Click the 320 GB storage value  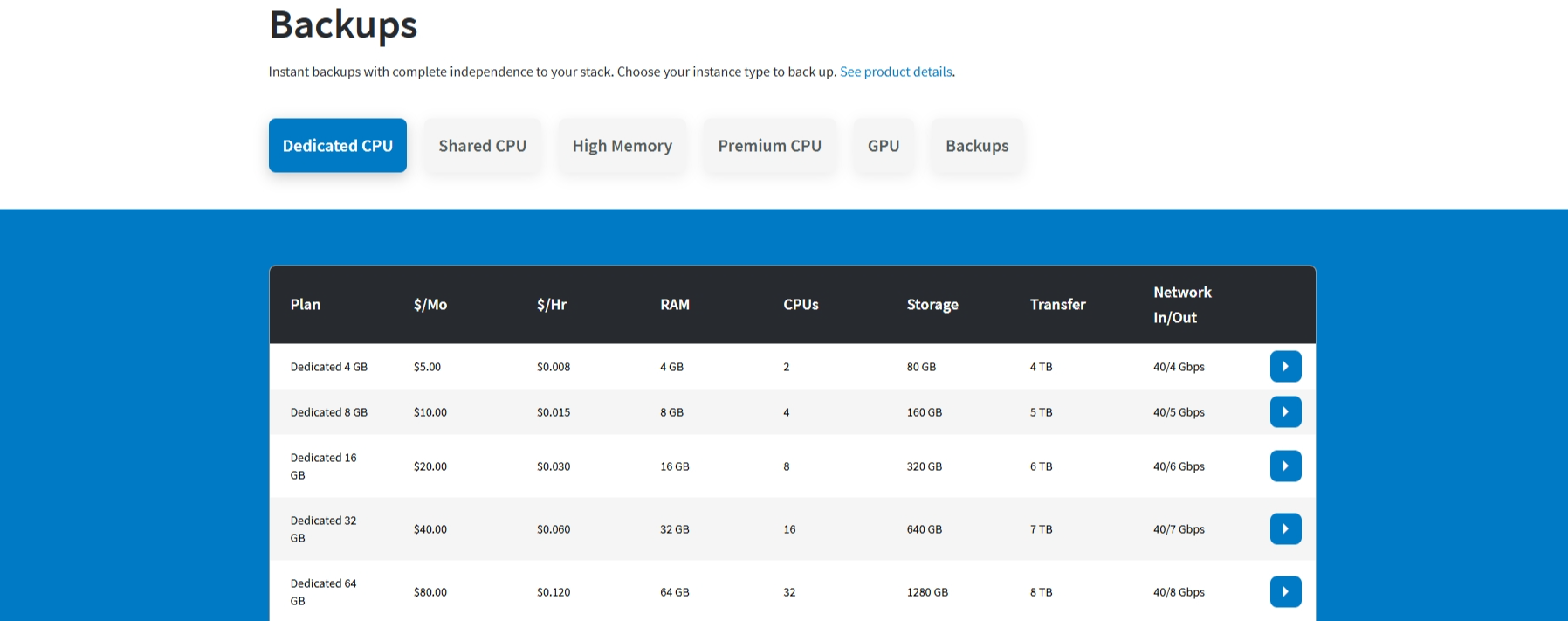(925, 466)
